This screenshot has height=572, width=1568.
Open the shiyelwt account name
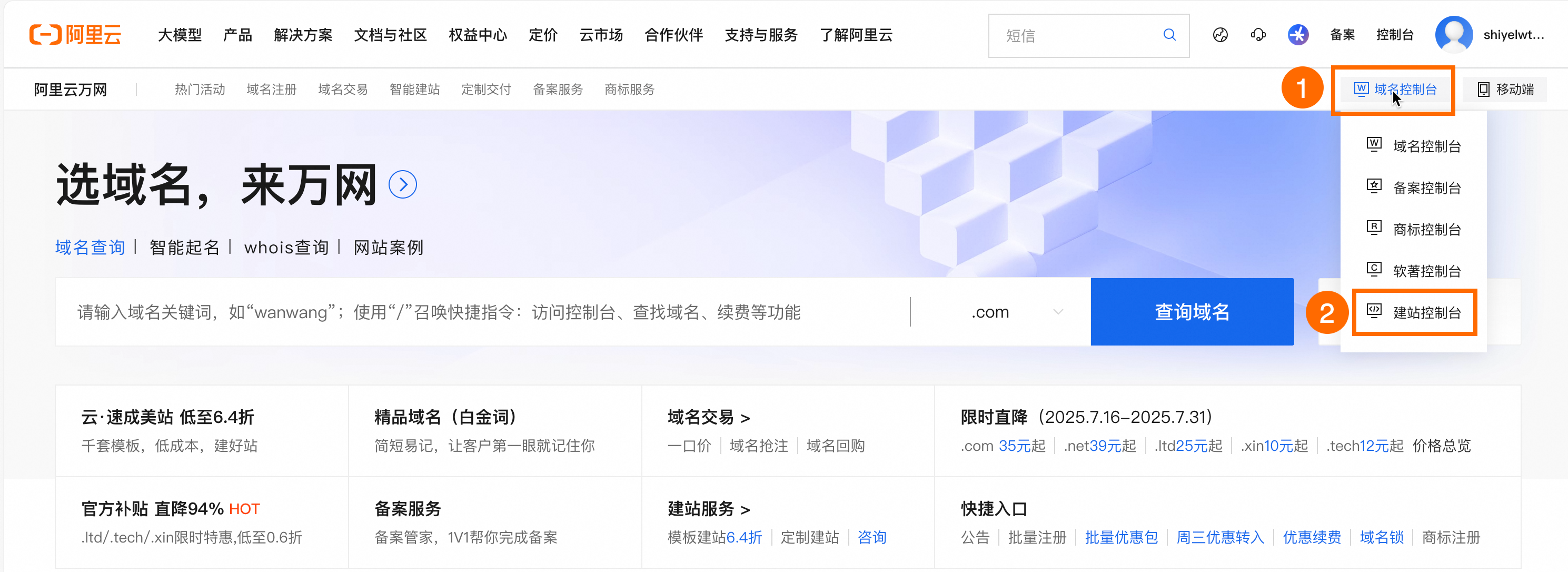pos(1513,35)
